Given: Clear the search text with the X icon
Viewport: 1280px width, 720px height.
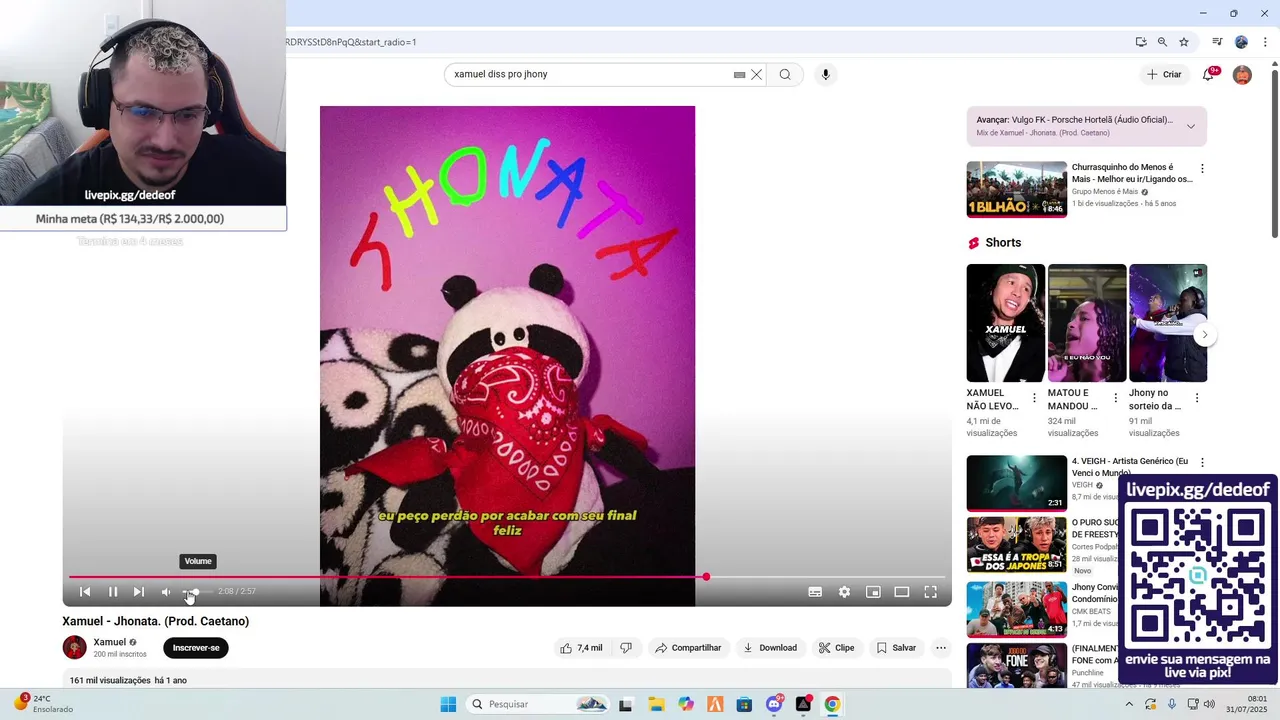Looking at the screenshot, I should coord(757,74).
